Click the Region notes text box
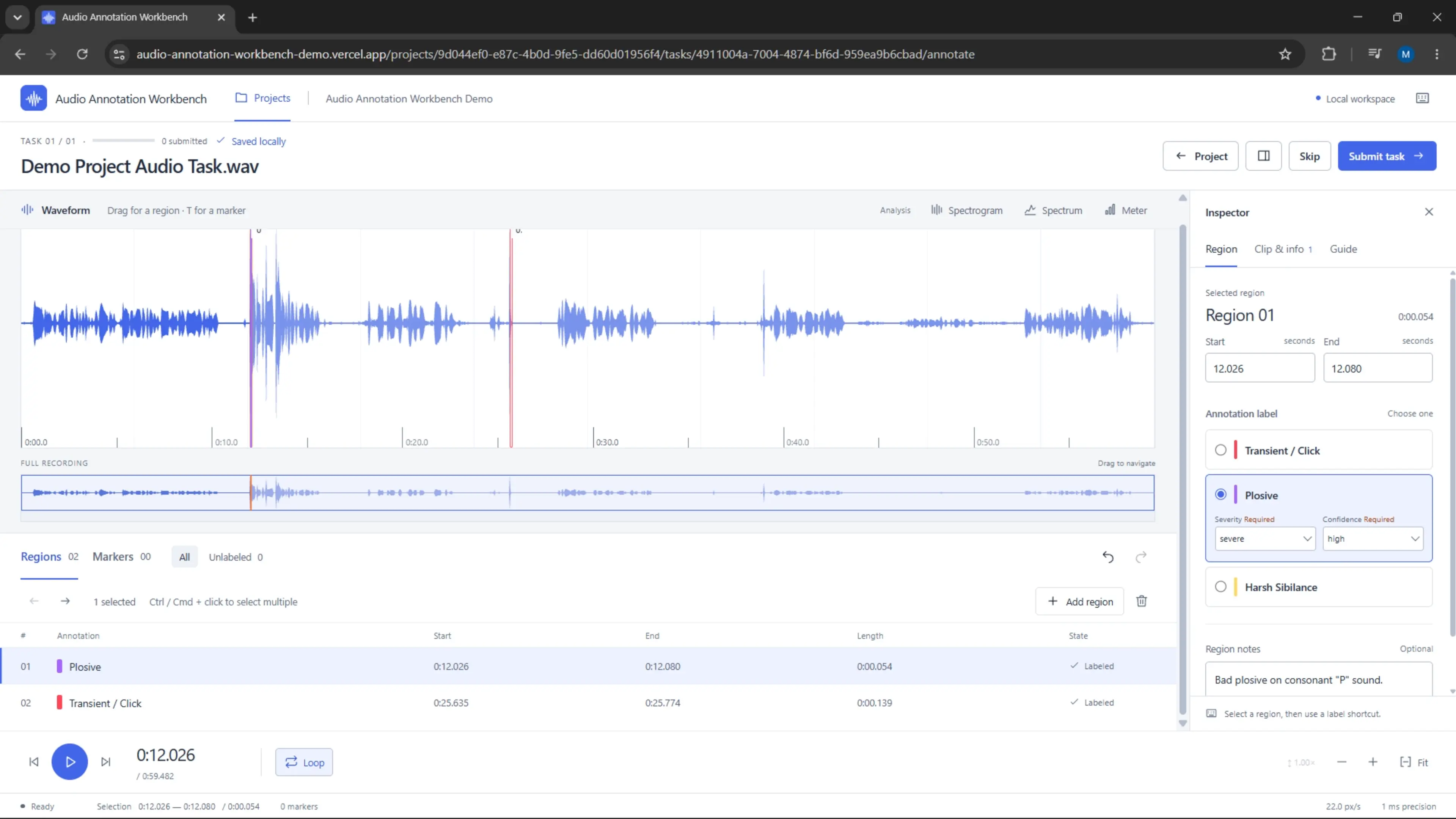Viewport: 1456px width, 819px height. click(x=1319, y=679)
